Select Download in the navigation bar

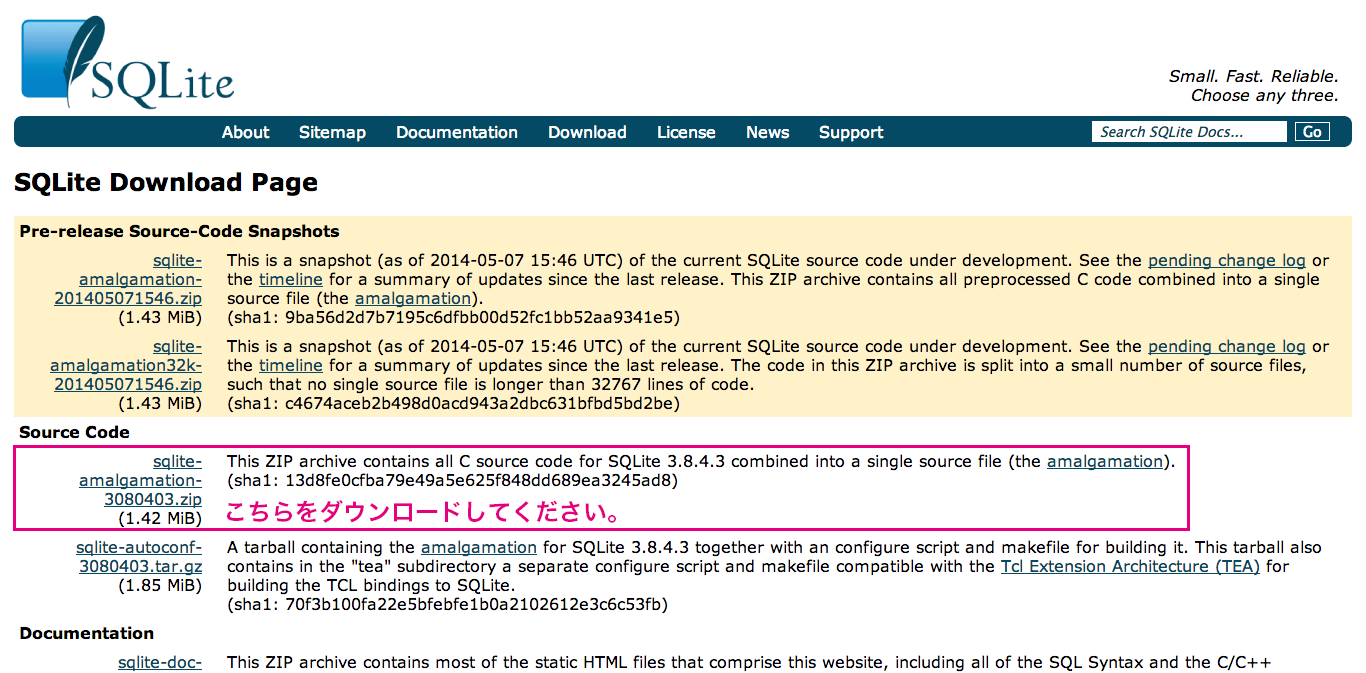pyautogui.click(x=587, y=132)
